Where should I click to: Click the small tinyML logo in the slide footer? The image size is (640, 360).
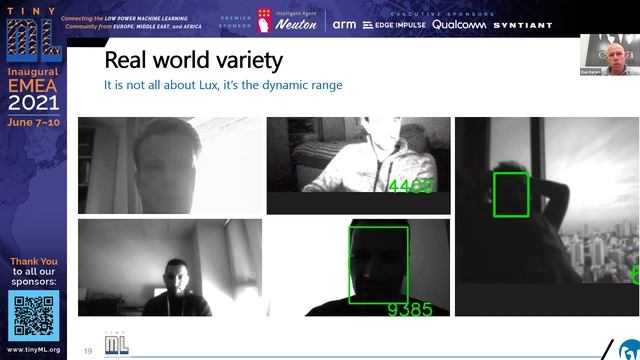pyautogui.click(x=117, y=343)
